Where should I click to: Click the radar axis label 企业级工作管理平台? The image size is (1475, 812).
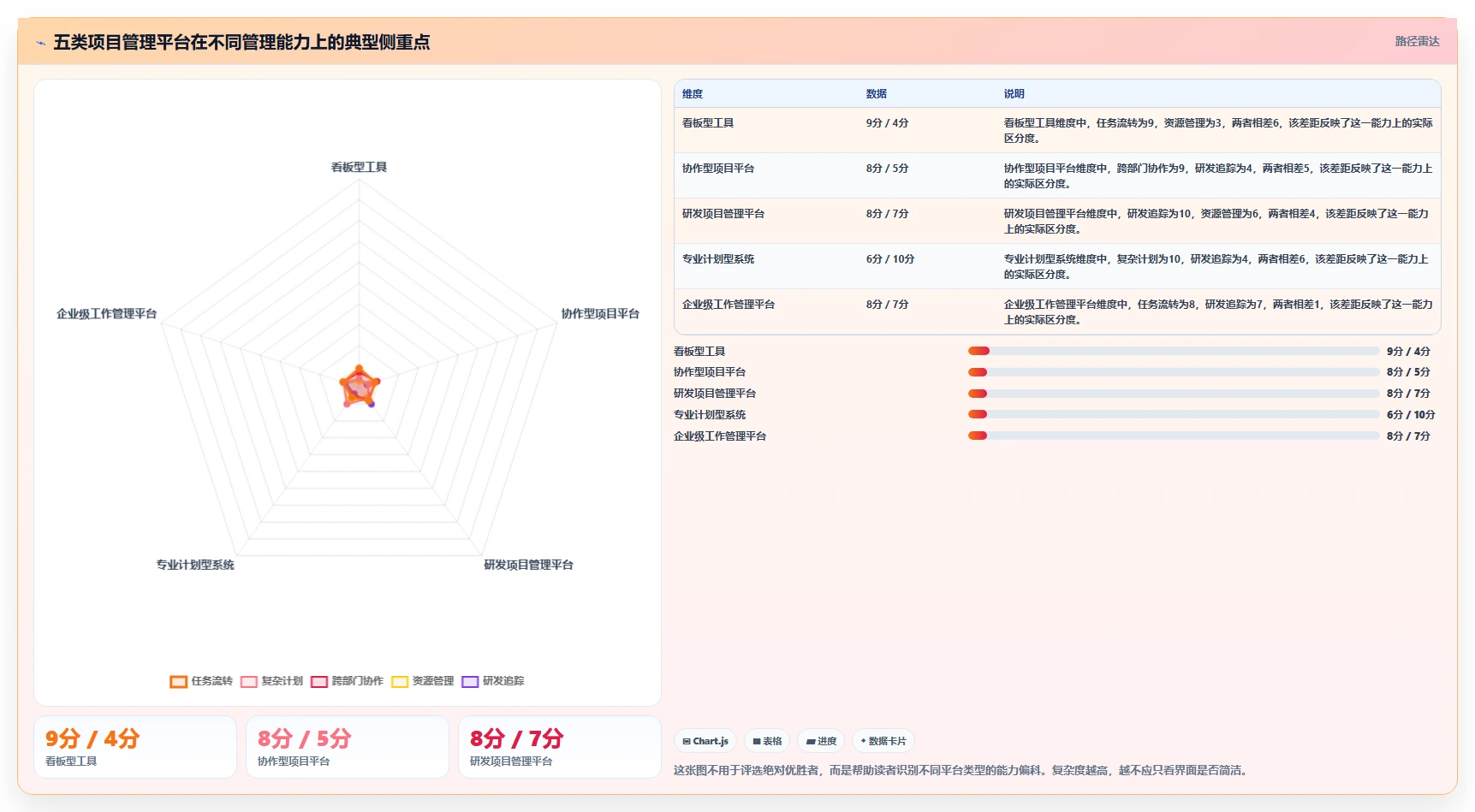coord(107,314)
